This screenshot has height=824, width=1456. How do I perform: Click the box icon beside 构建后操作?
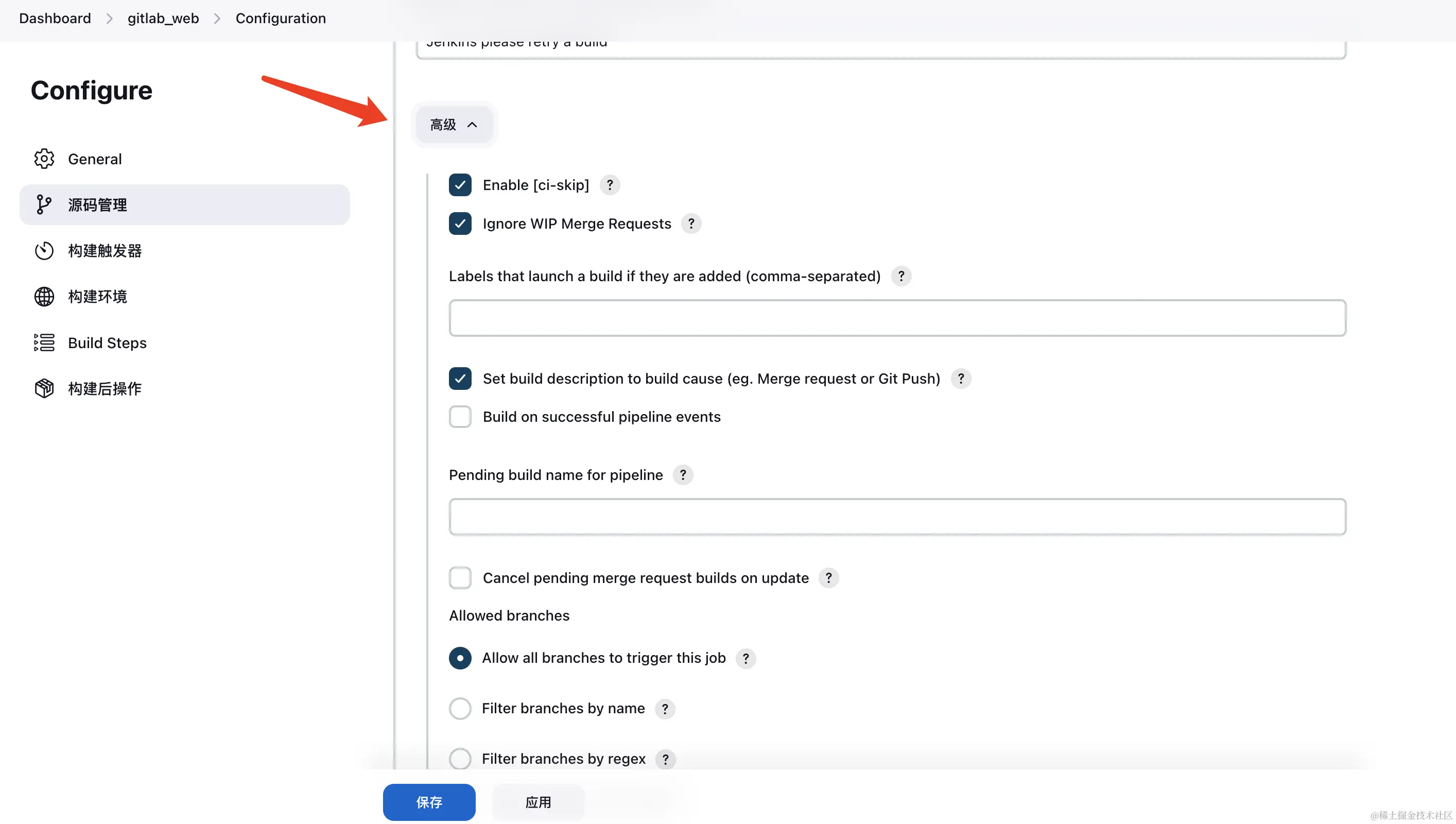(44, 389)
